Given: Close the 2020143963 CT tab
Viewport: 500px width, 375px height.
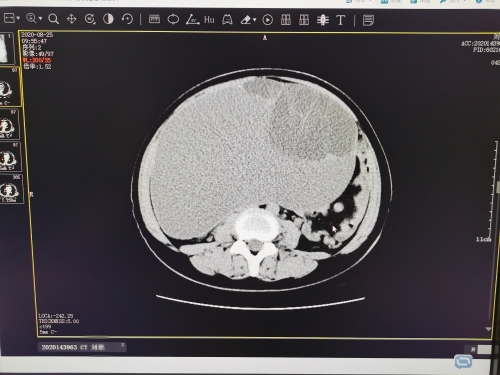Looking at the screenshot, I should tap(122, 345).
